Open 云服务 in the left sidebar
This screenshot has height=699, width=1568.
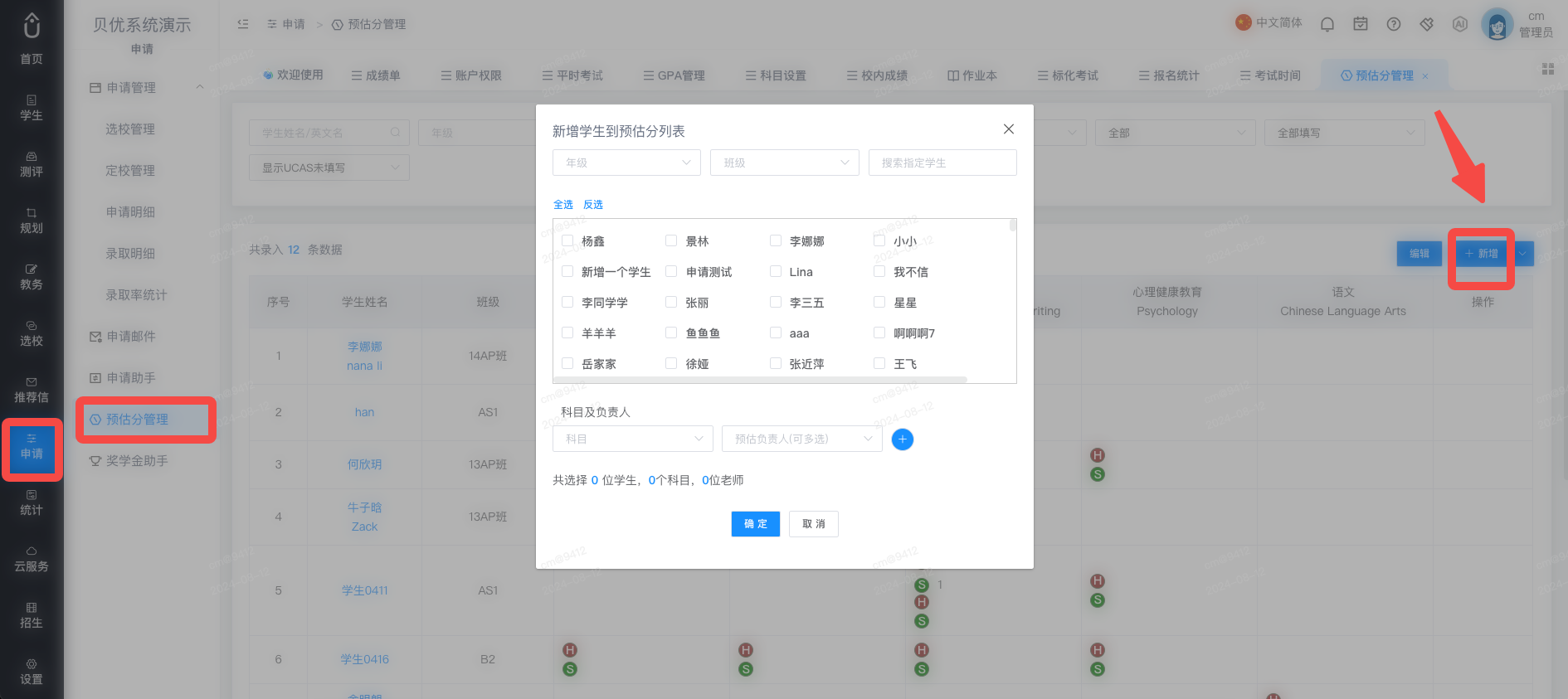pyautogui.click(x=32, y=560)
